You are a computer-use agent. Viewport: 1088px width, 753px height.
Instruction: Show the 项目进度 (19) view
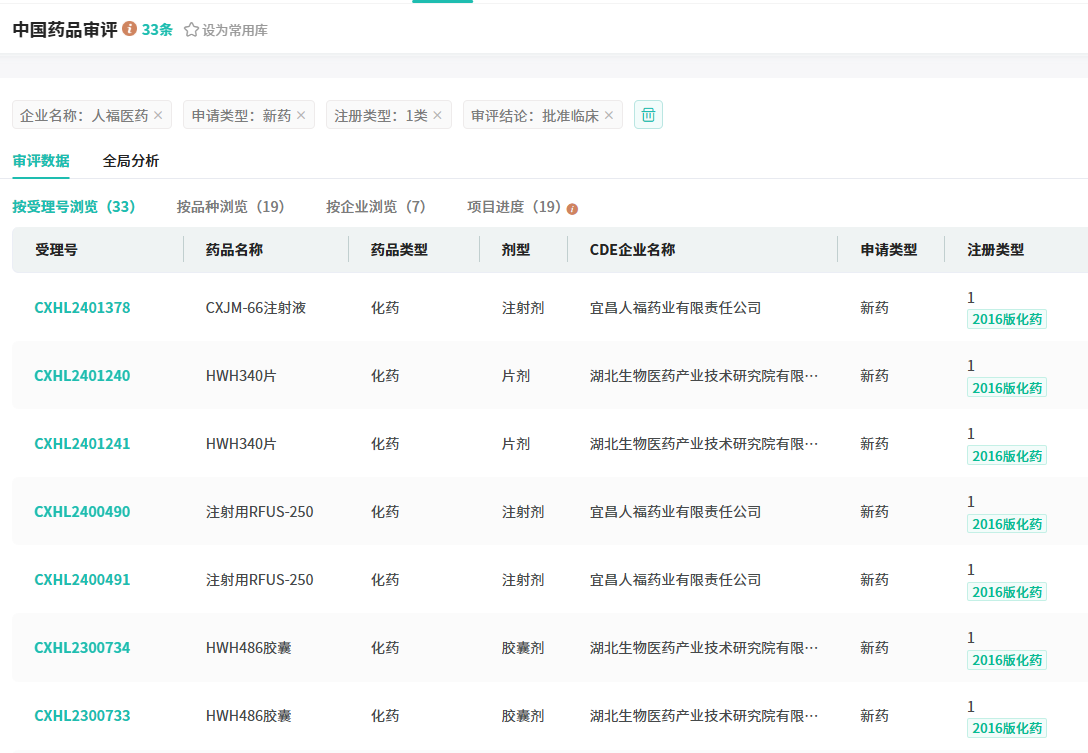point(514,207)
